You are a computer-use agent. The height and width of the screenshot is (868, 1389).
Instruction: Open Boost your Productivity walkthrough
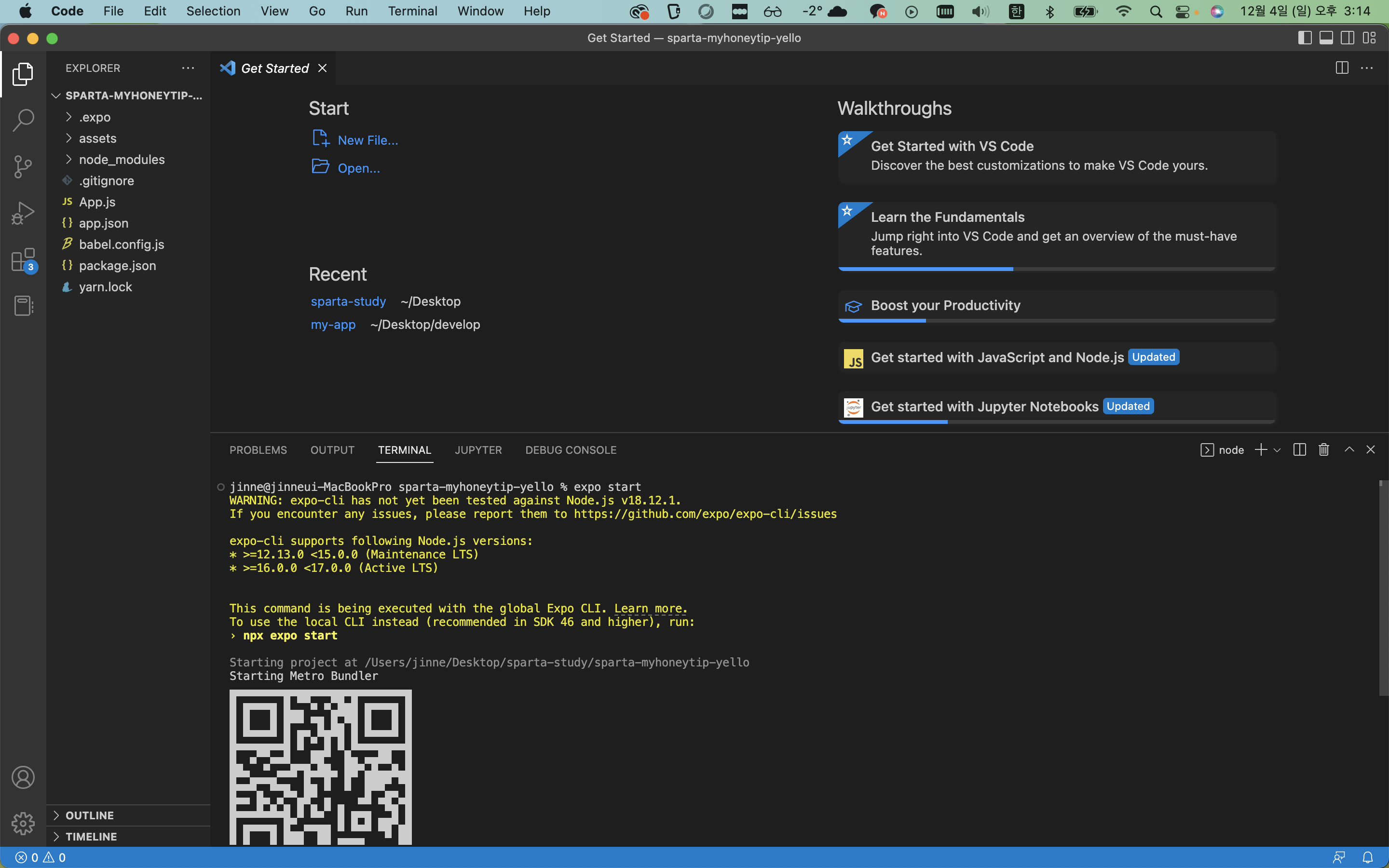pyautogui.click(x=1057, y=306)
